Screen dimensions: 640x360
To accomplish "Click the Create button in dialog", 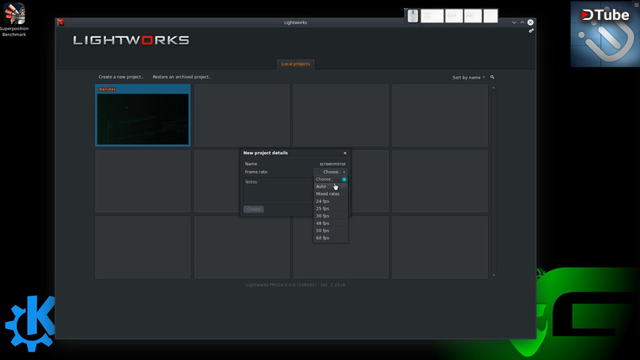I will (253, 209).
